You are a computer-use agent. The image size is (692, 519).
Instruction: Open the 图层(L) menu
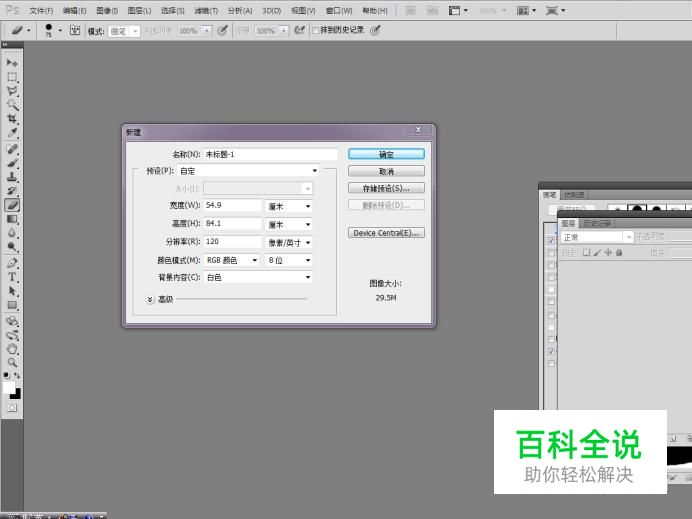[139, 11]
